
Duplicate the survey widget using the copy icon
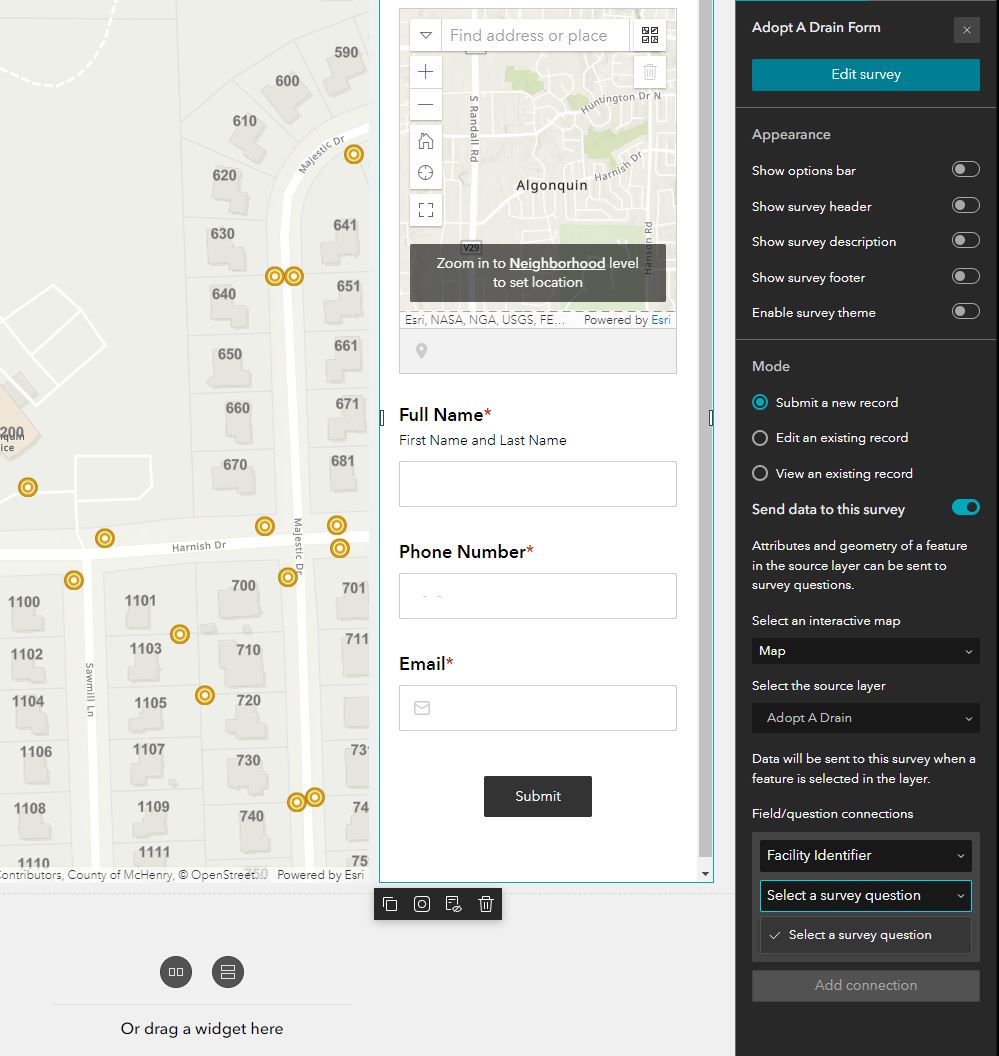click(x=390, y=903)
